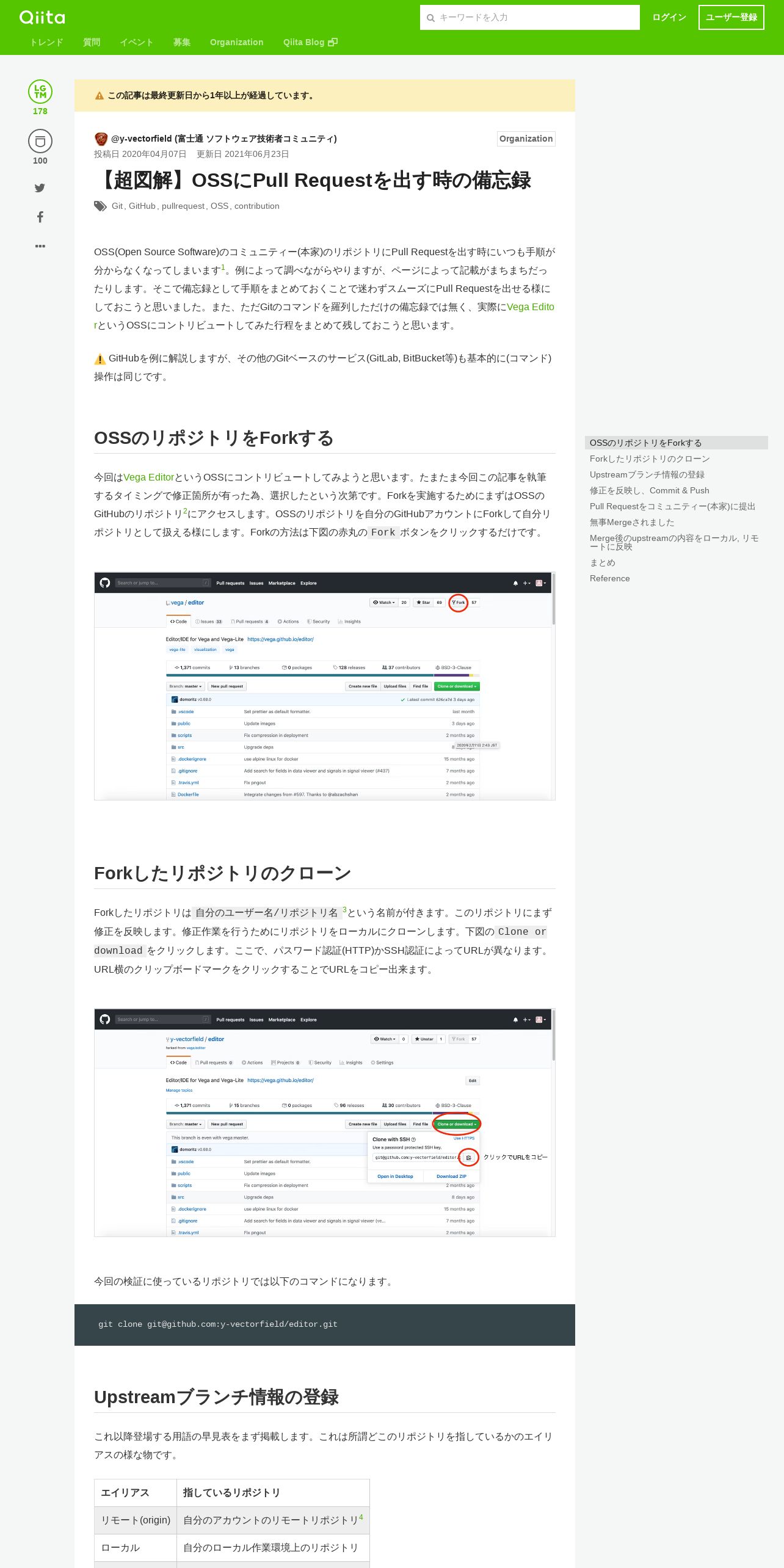Focus the キーワードを入力 search field

tap(530, 18)
